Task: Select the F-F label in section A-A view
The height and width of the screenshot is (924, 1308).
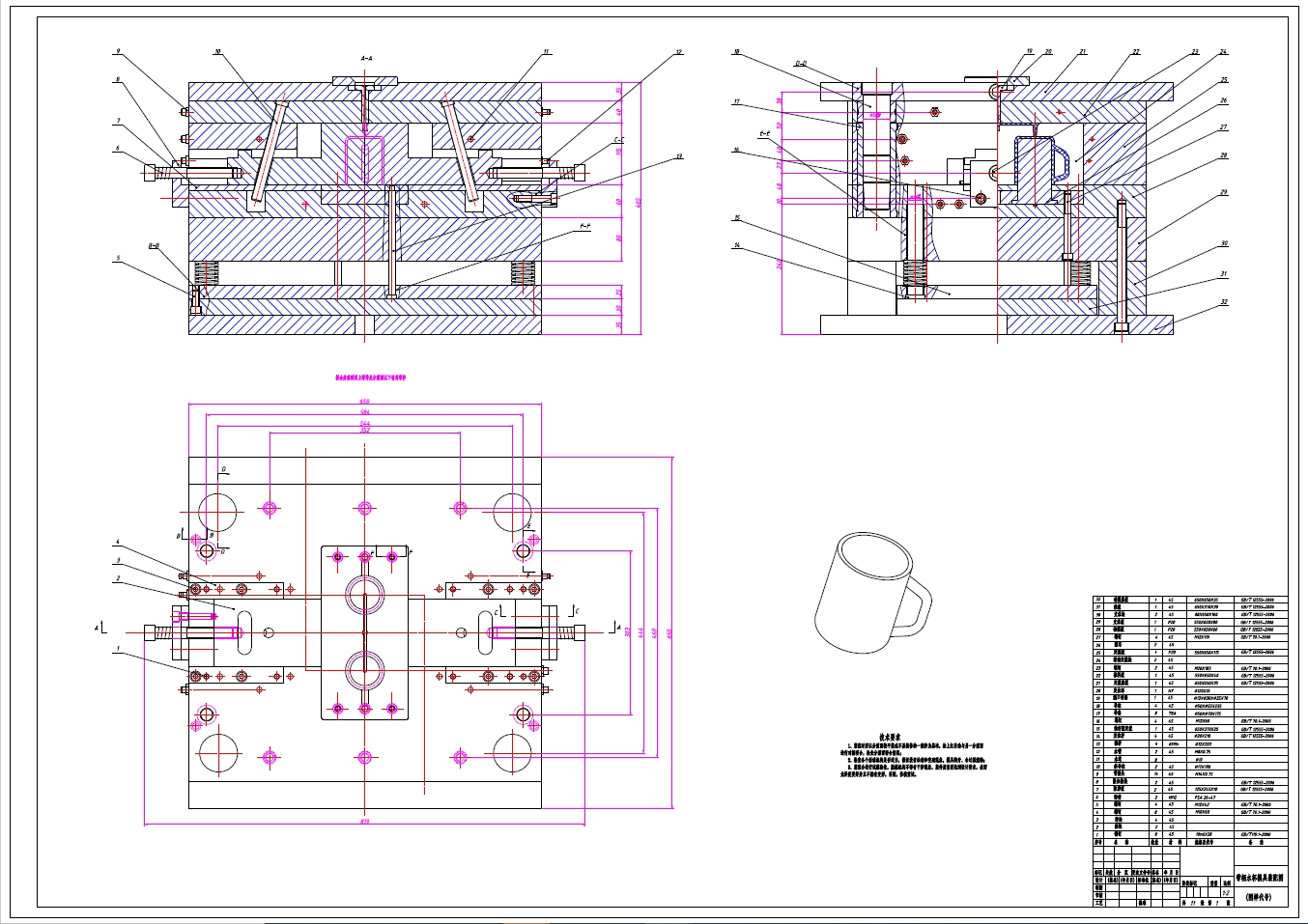Action: (585, 227)
